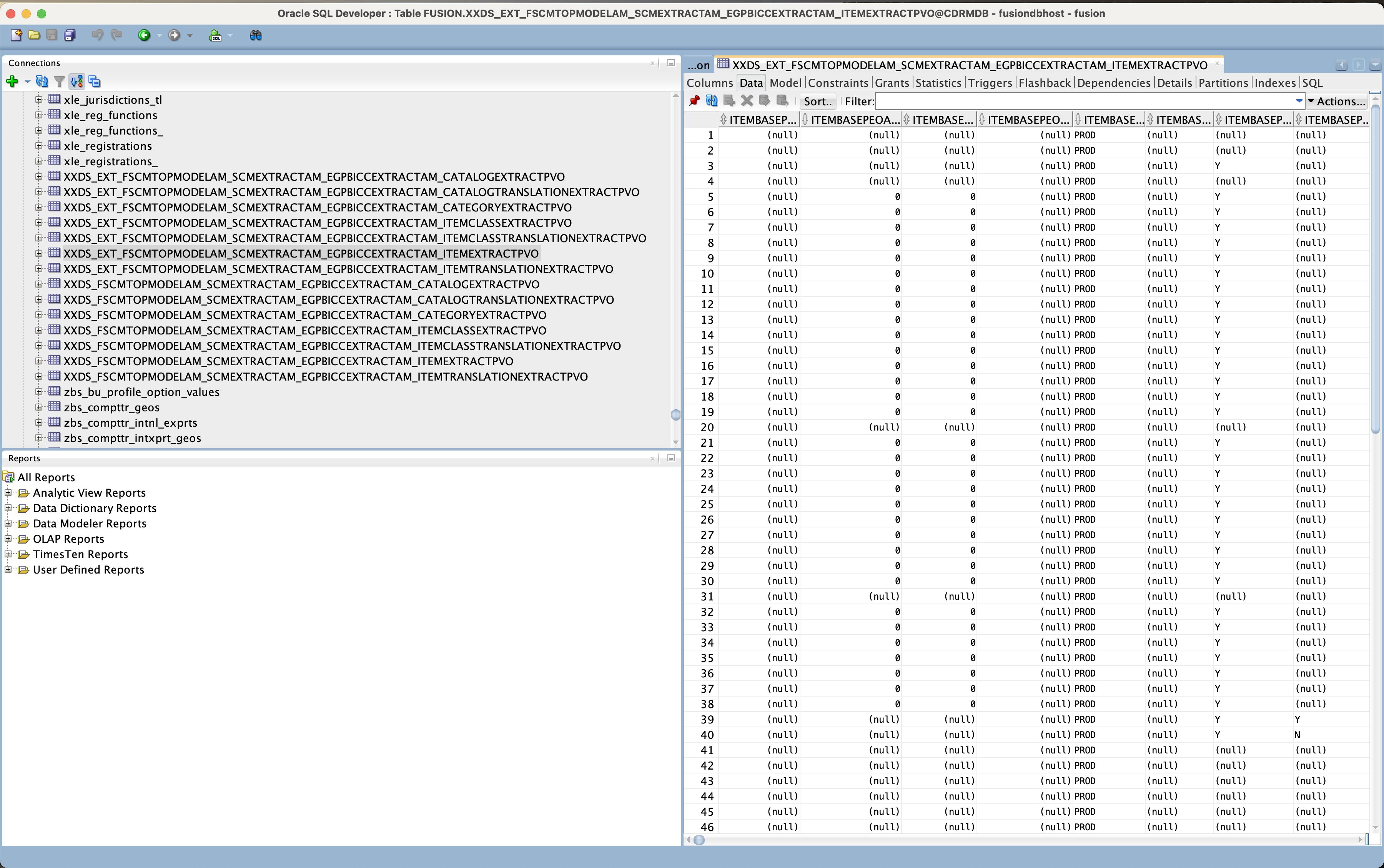Collapse the Reports panel
Image resolution: width=1384 pixels, height=868 pixels.
(670, 458)
